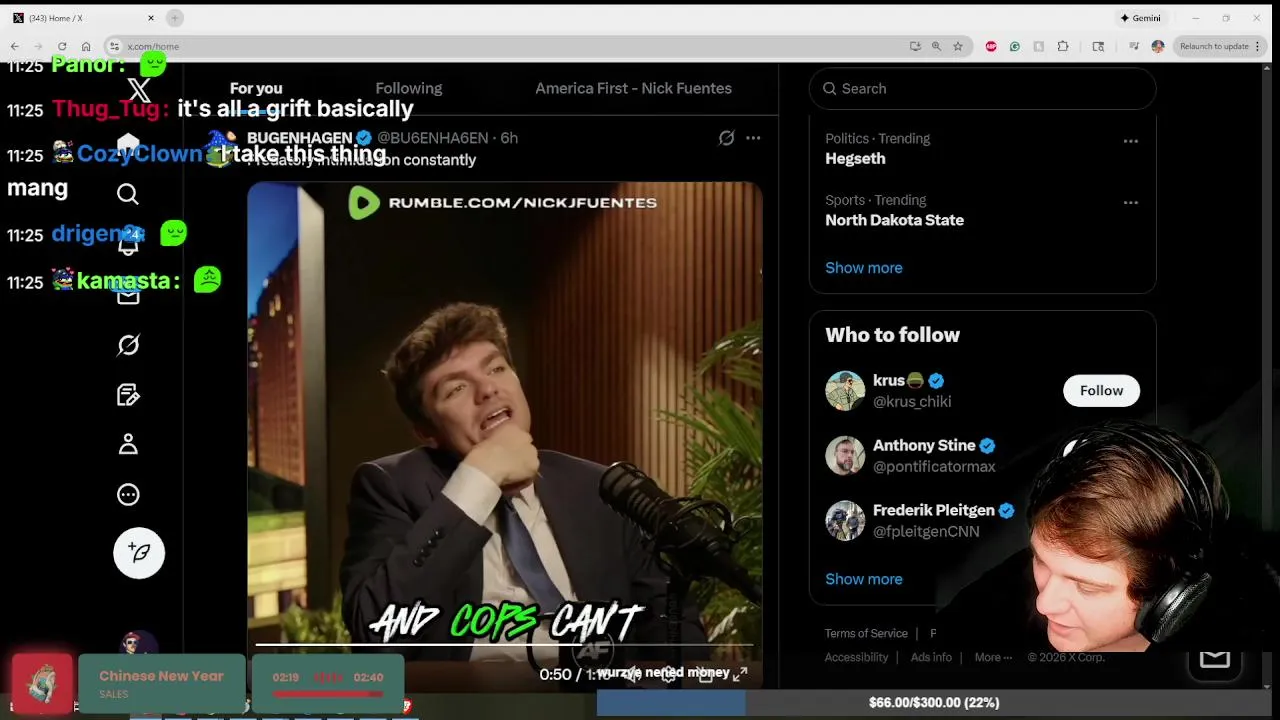Open Grok from the left sidebar
1280x720 pixels.
tap(128, 345)
